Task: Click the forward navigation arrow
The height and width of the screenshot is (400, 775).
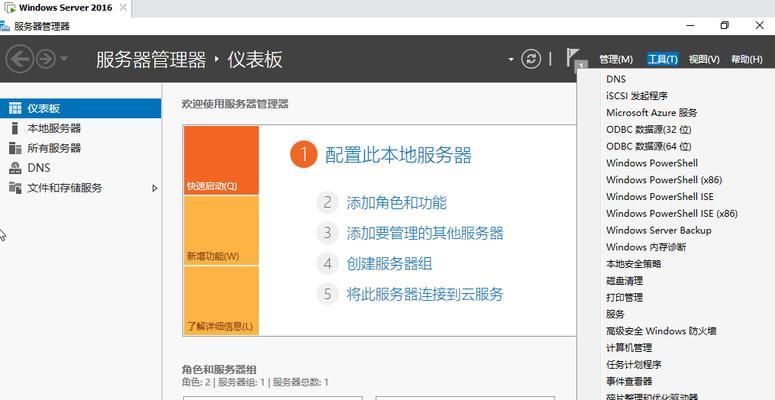Action: (x=46, y=59)
